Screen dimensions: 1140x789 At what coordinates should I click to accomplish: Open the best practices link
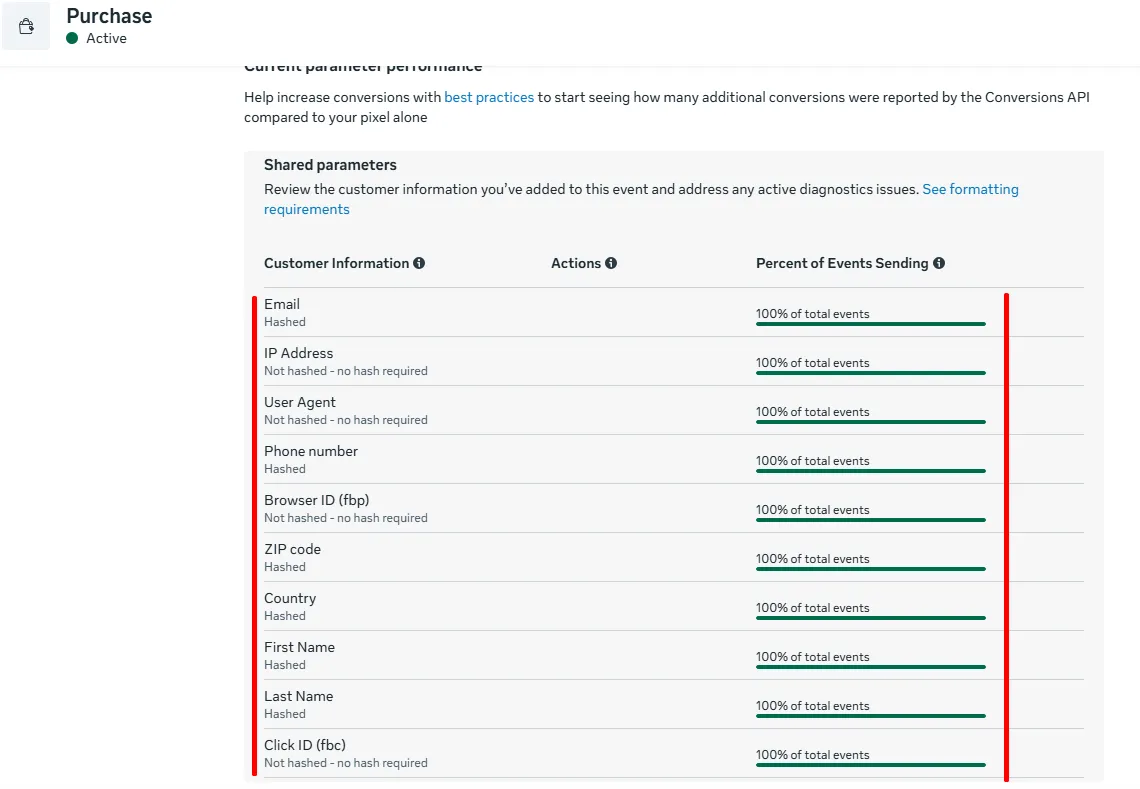tap(489, 97)
